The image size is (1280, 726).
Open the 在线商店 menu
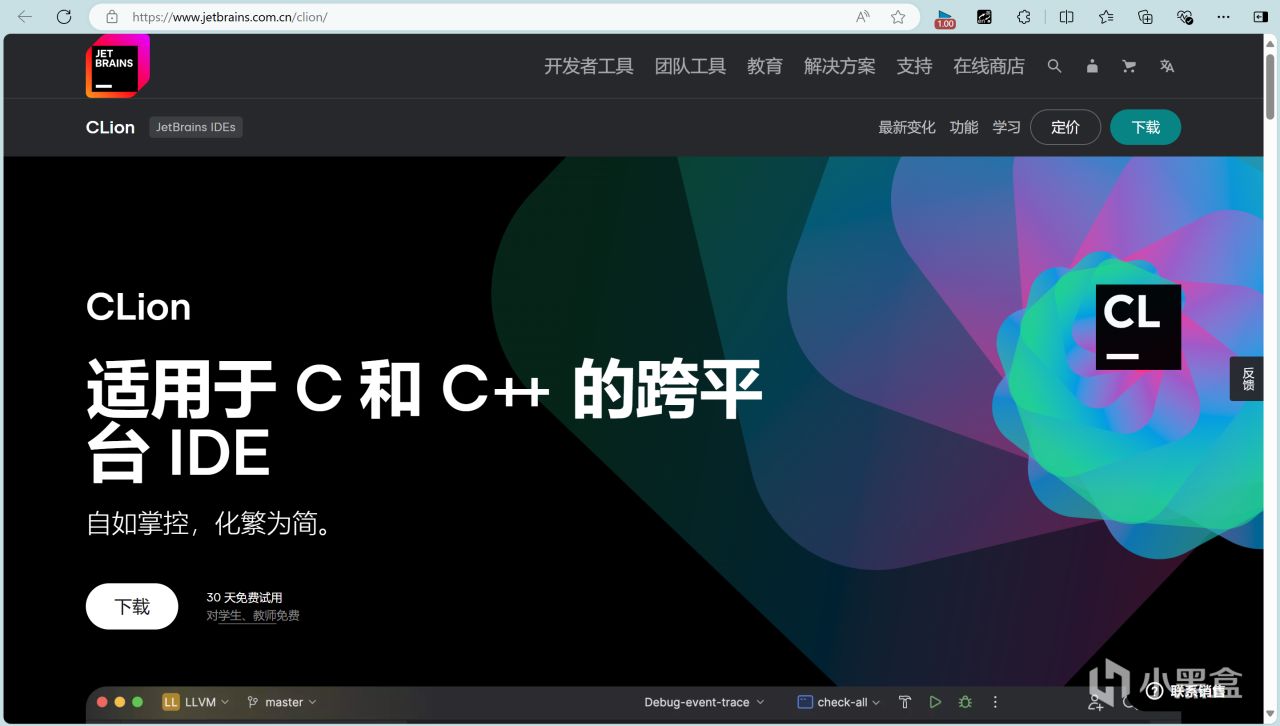point(989,66)
